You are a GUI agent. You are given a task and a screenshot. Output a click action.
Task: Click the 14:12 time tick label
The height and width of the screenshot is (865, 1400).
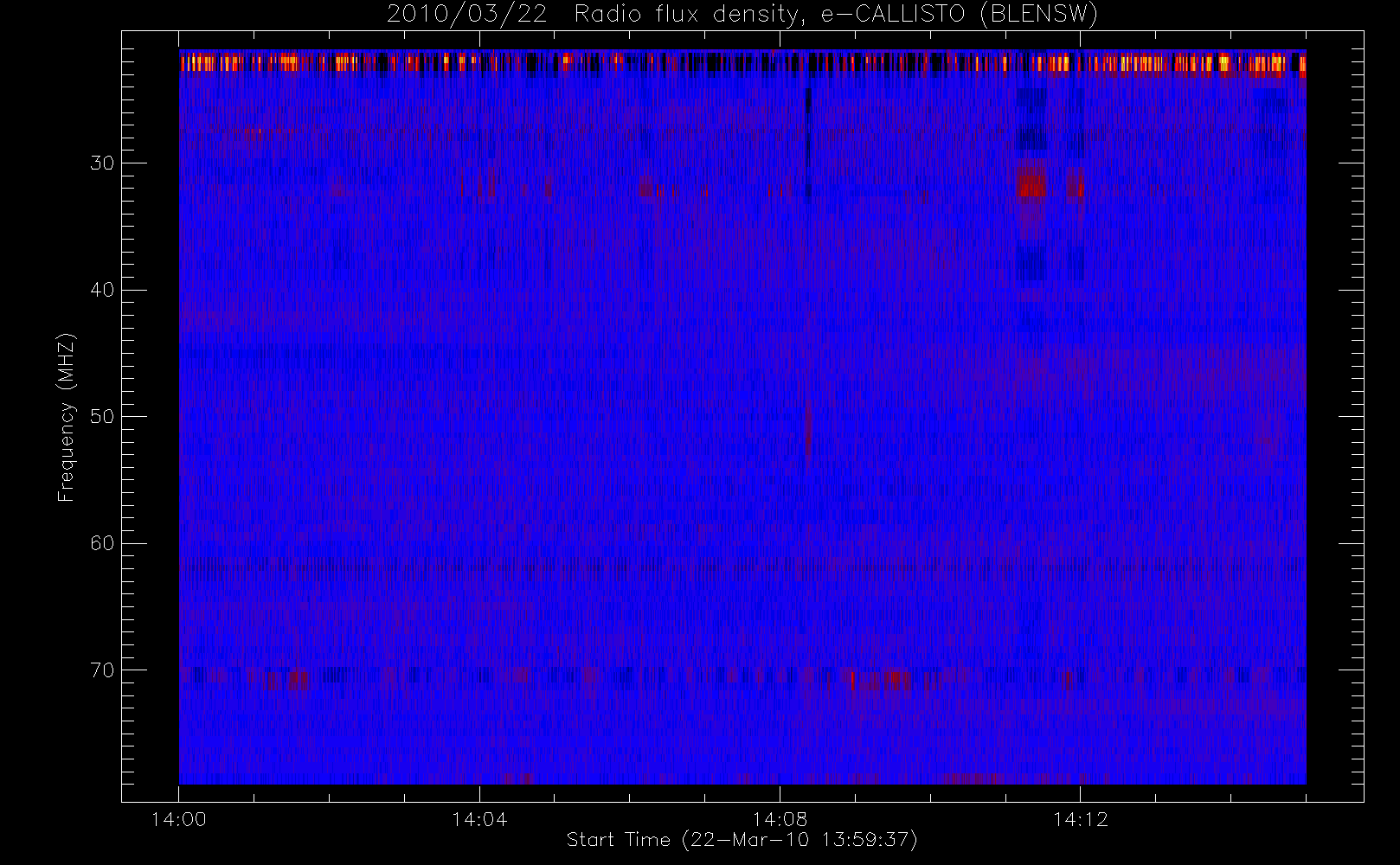pyautogui.click(x=1080, y=819)
